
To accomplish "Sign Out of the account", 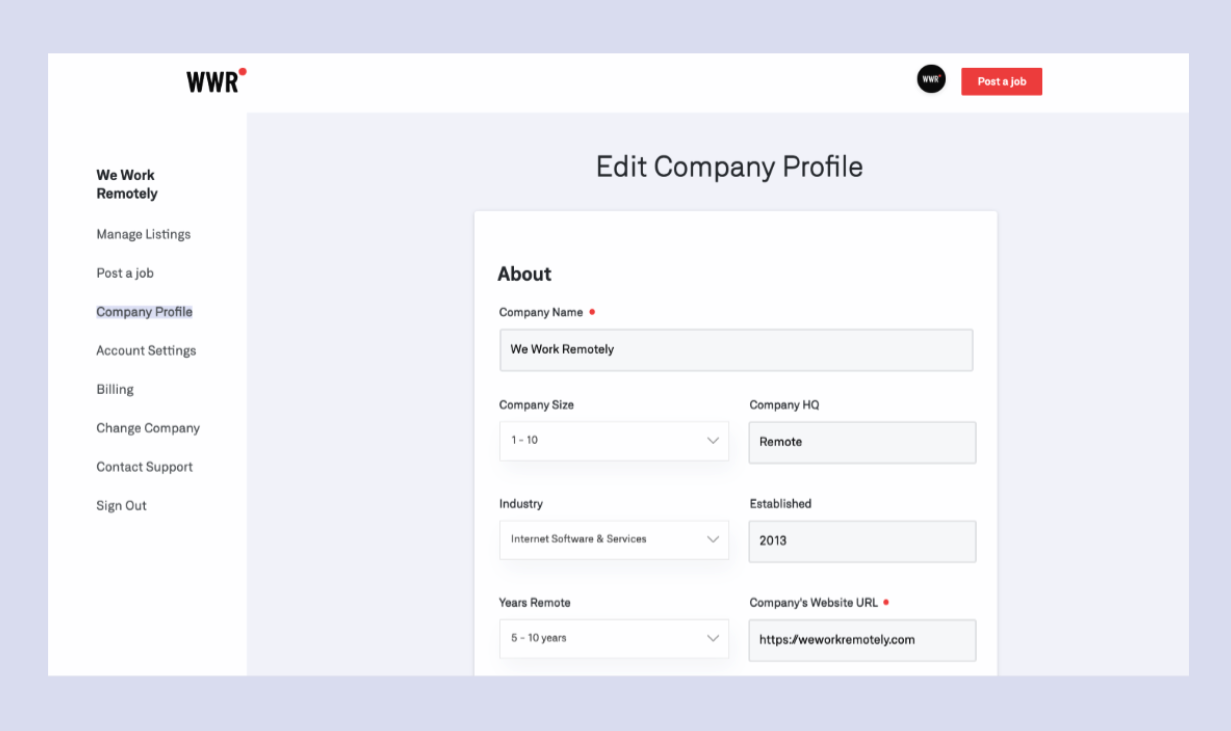I will [x=121, y=505].
